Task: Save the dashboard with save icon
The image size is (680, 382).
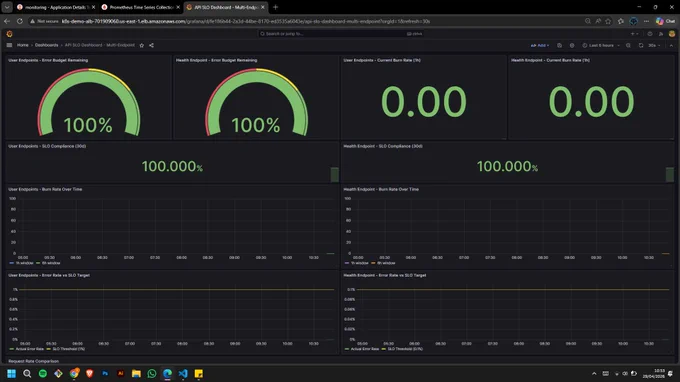Action: (x=559, y=45)
